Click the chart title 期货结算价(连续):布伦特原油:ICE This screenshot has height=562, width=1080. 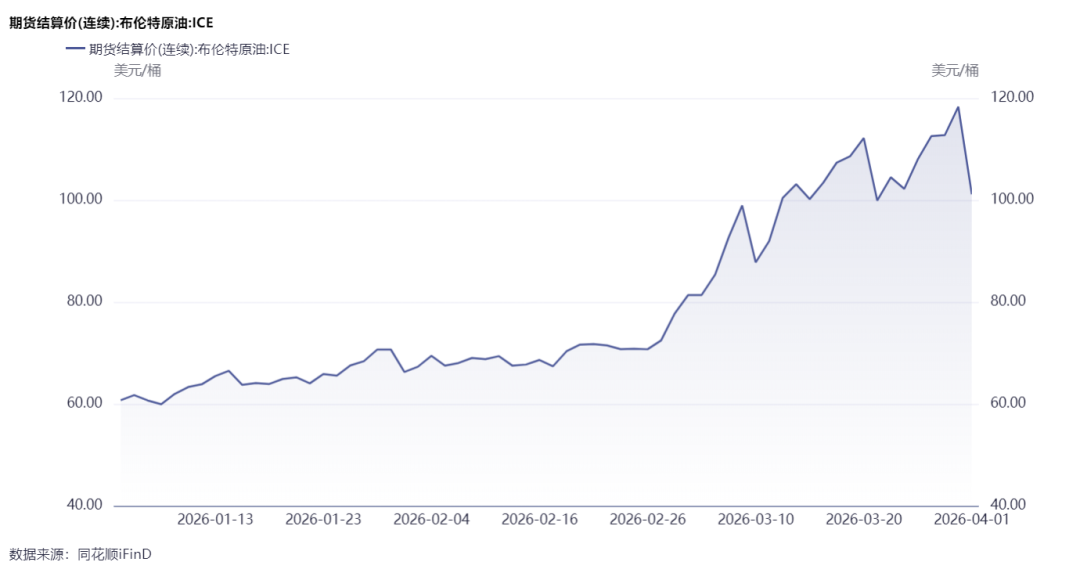click(x=111, y=23)
